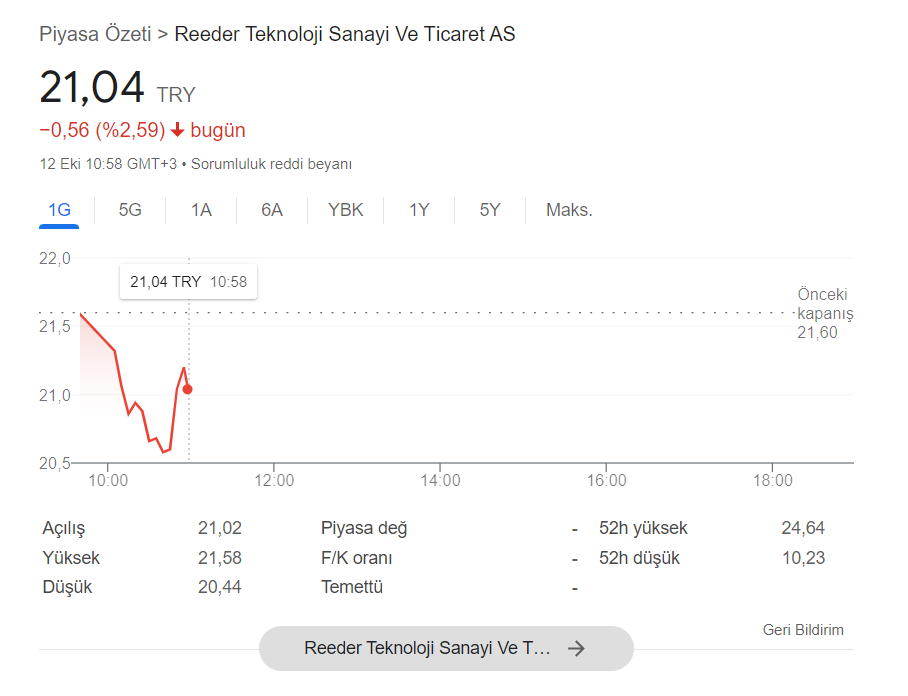Click the 14:00 time axis label
Image resolution: width=908 pixels, height=696 pixels.
tap(440, 480)
